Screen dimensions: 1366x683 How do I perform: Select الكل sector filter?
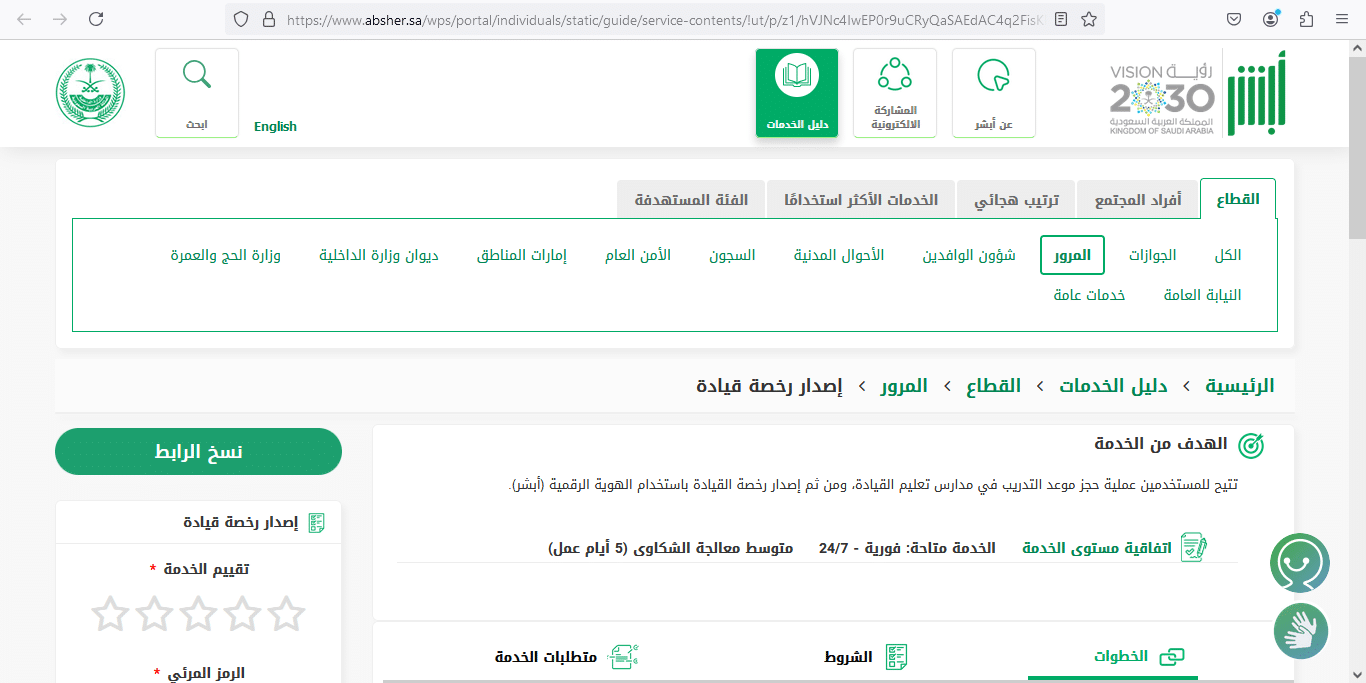click(x=1228, y=255)
